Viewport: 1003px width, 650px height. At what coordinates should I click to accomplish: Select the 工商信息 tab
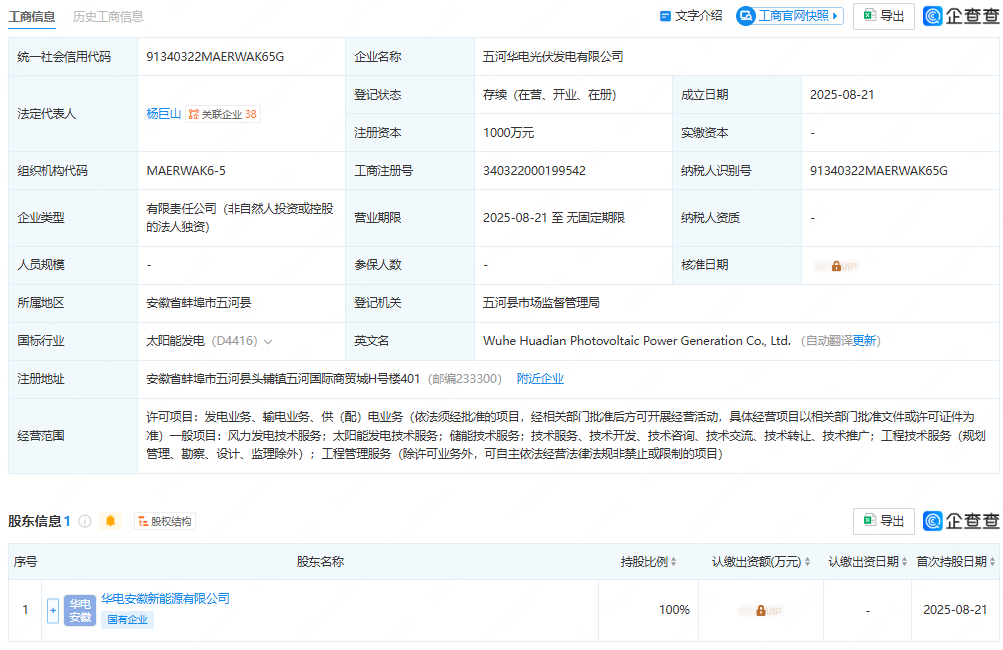(x=32, y=16)
